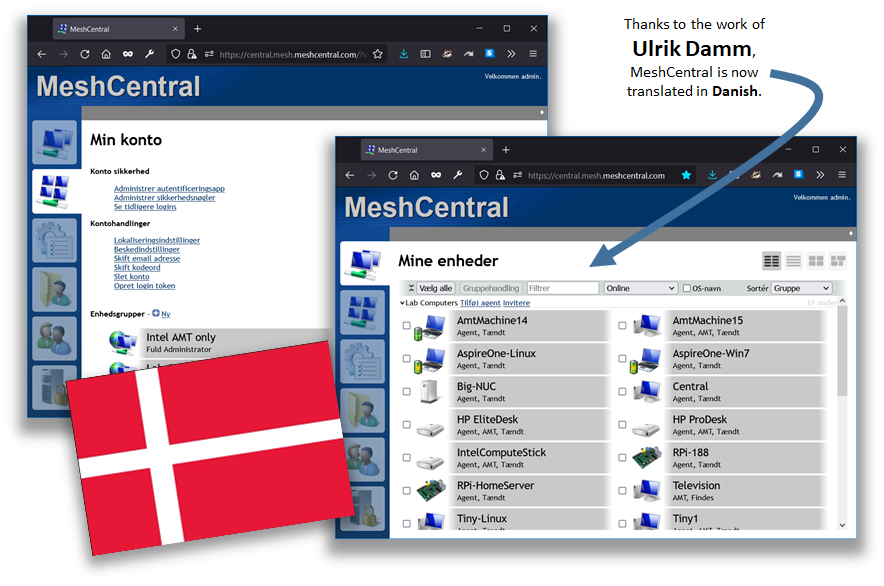Show more toolbar items in front browser
The image size is (884, 586).
[820, 175]
